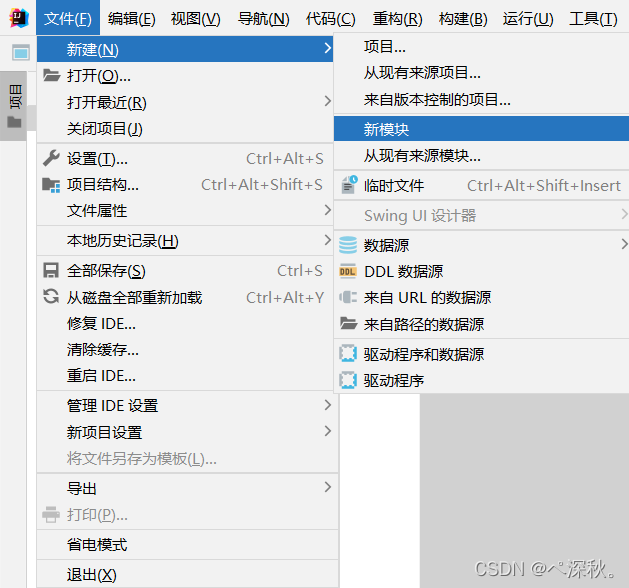Select 全部保存(S)
Image resolution: width=629 pixels, height=588 pixels.
[x=185, y=271]
